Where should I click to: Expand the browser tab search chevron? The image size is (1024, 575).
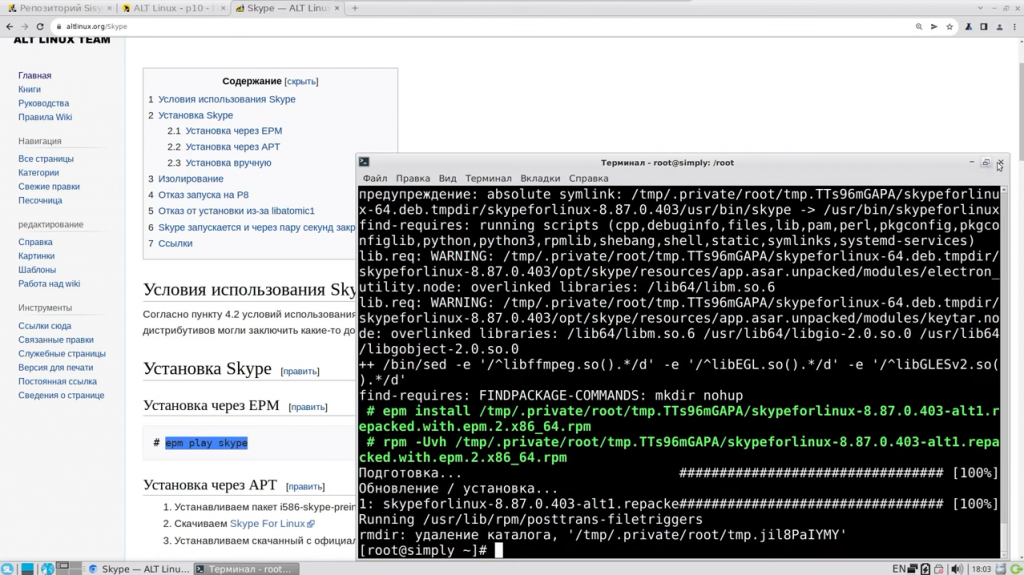tap(980, 8)
